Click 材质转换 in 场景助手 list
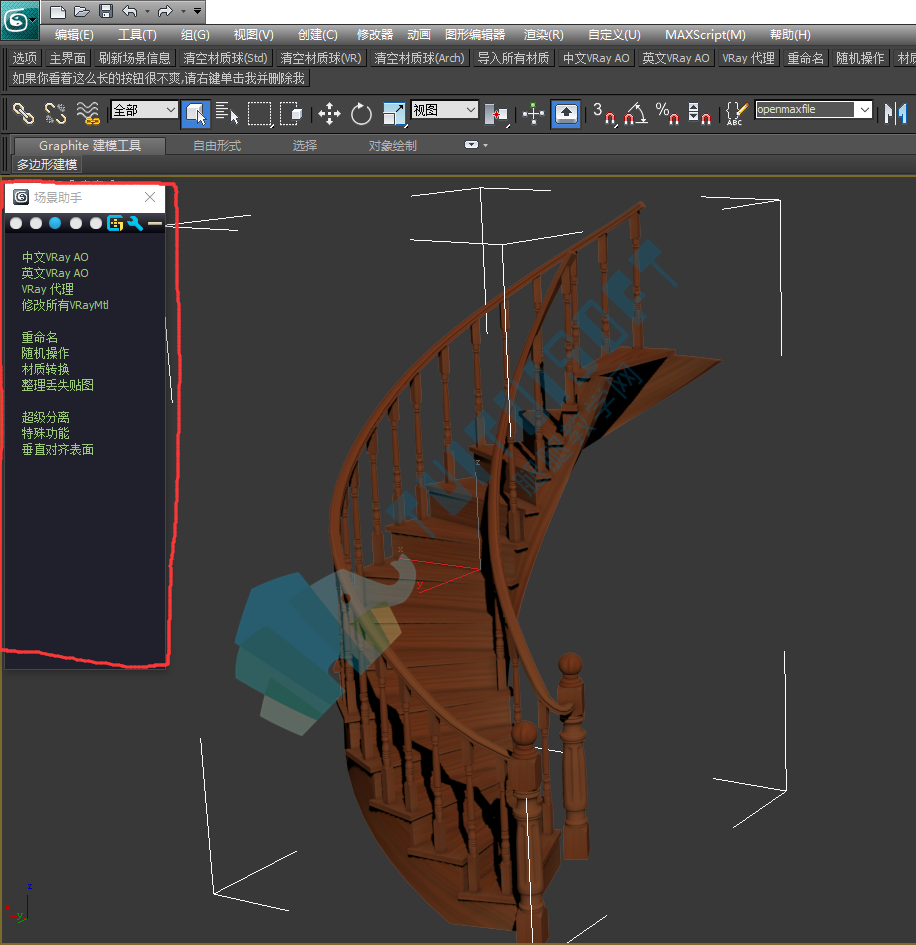 point(45,369)
